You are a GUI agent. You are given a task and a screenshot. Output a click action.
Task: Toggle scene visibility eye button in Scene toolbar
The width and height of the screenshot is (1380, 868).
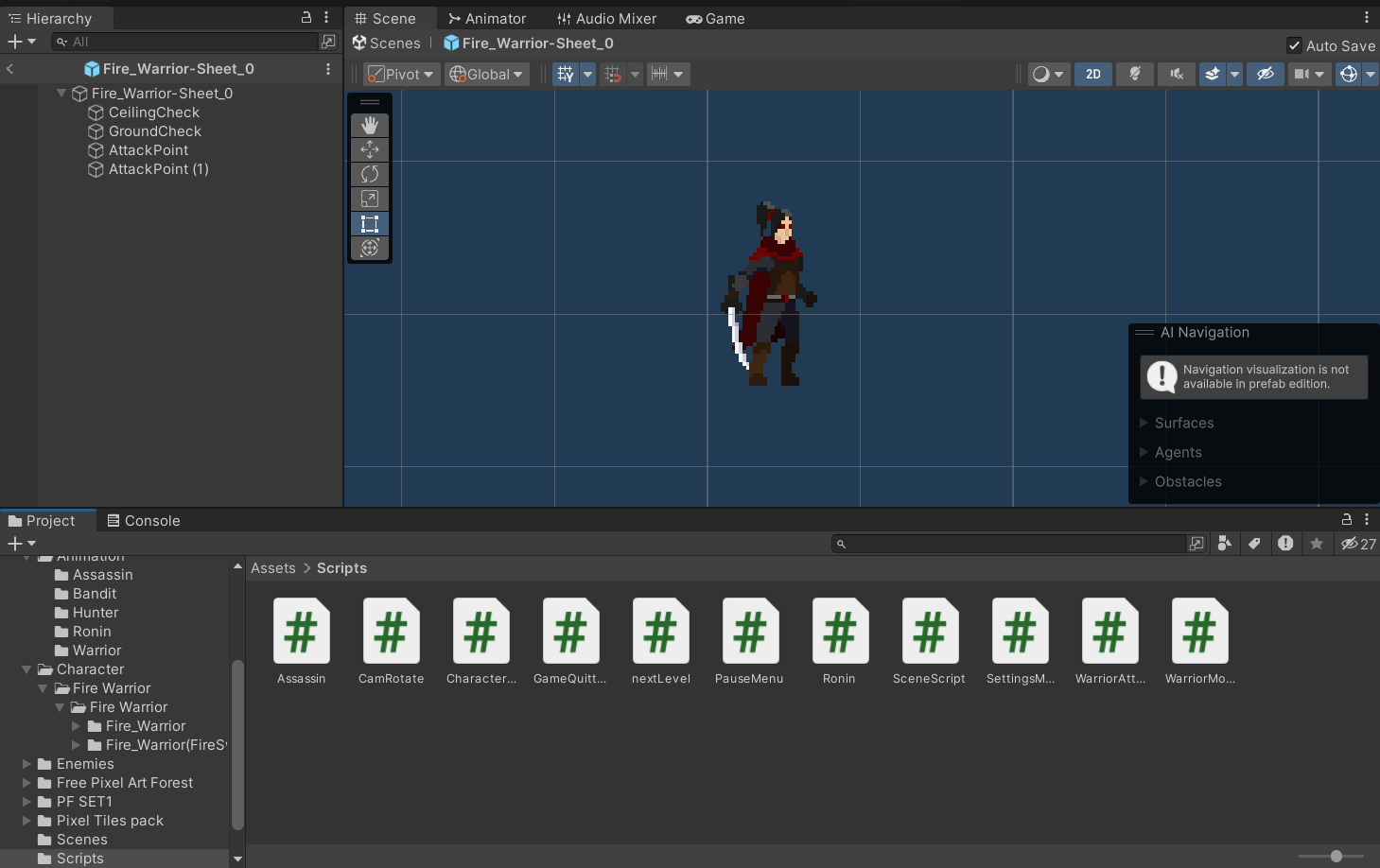pyautogui.click(x=1266, y=74)
